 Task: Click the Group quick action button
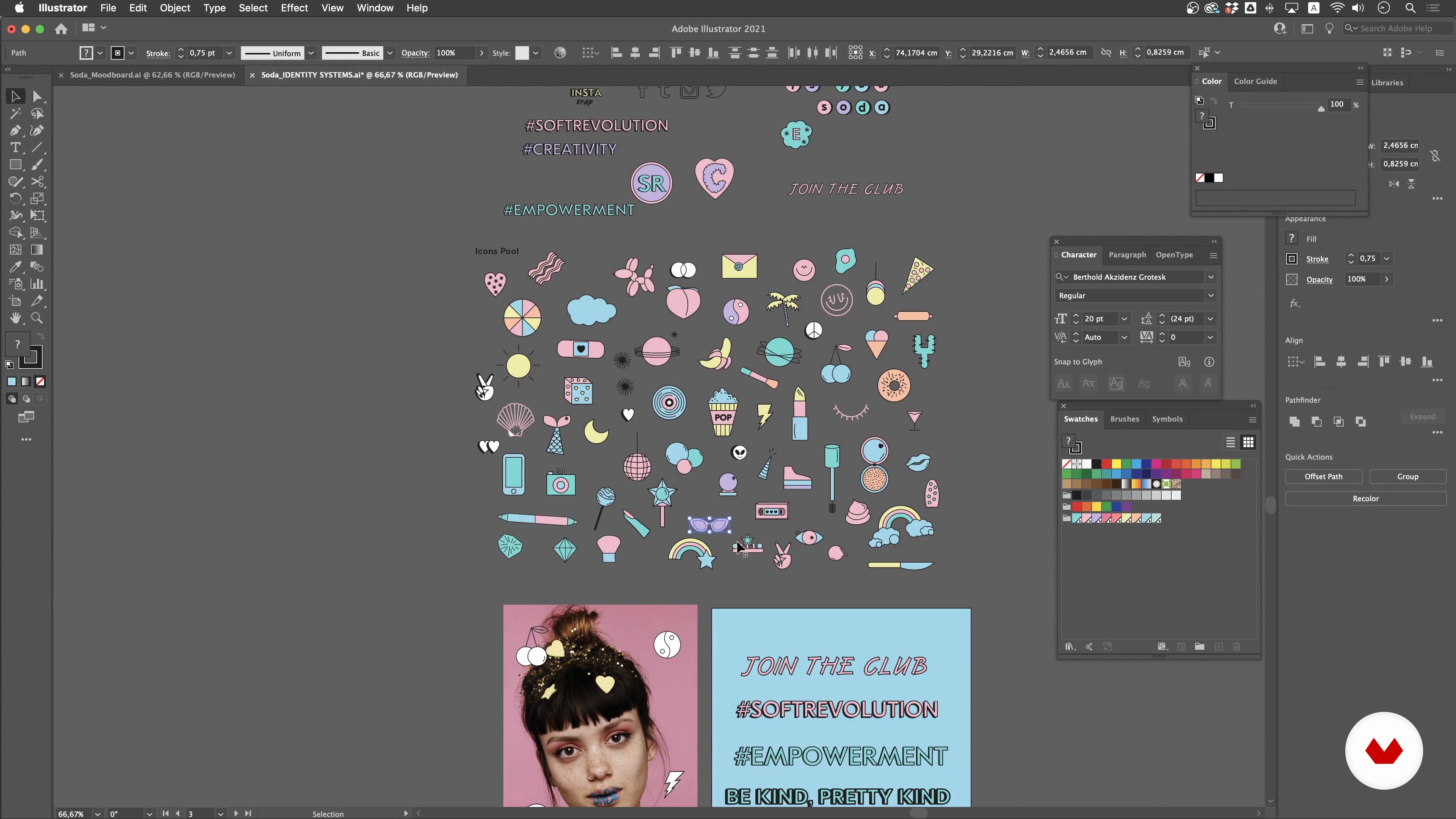1407,477
